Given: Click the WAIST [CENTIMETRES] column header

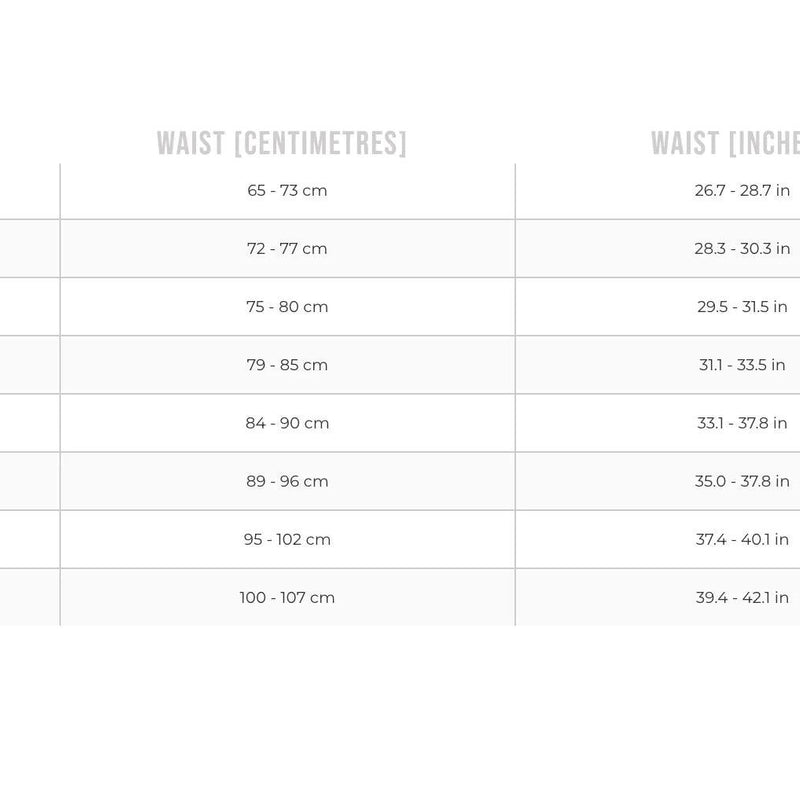Looking at the screenshot, I should [x=282, y=143].
